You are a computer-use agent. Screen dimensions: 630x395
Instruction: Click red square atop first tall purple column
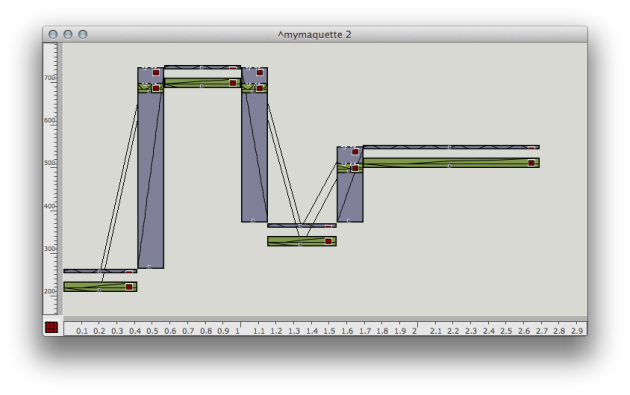pyautogui.click(x=156, y=73)
